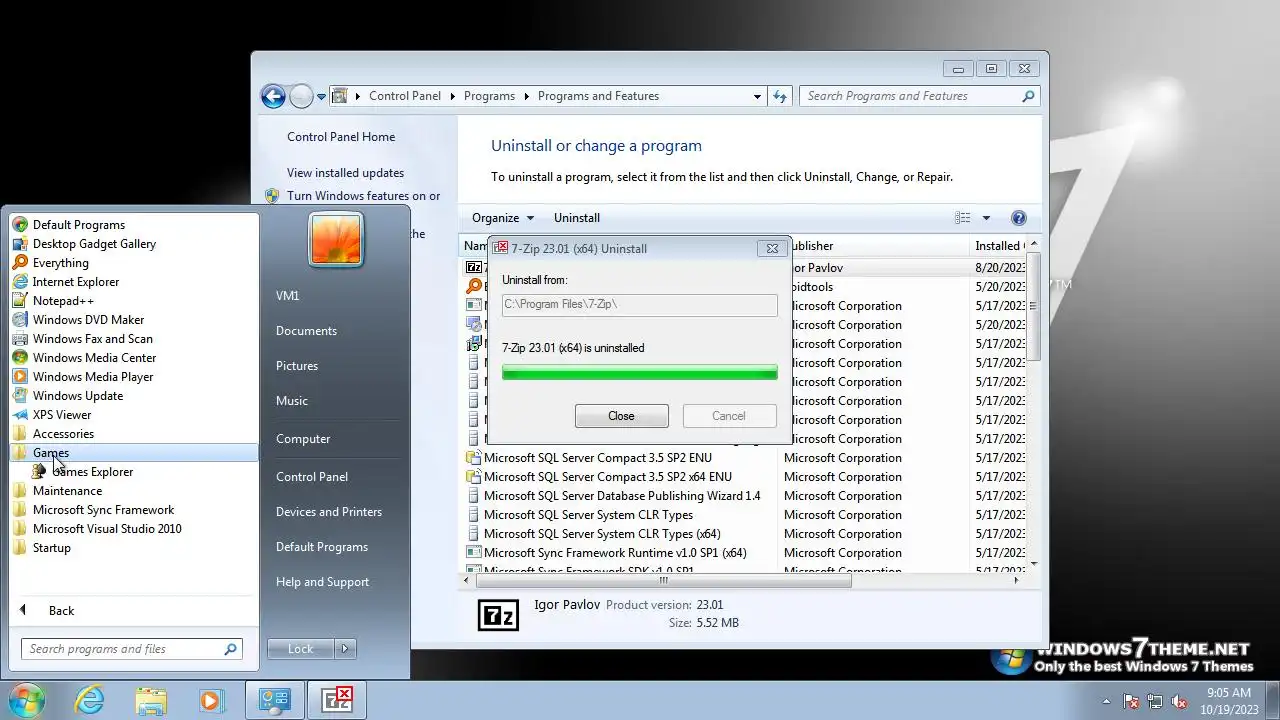Expand the Accessories folder
Viewport: 1280px width, 720px height.
63,434
